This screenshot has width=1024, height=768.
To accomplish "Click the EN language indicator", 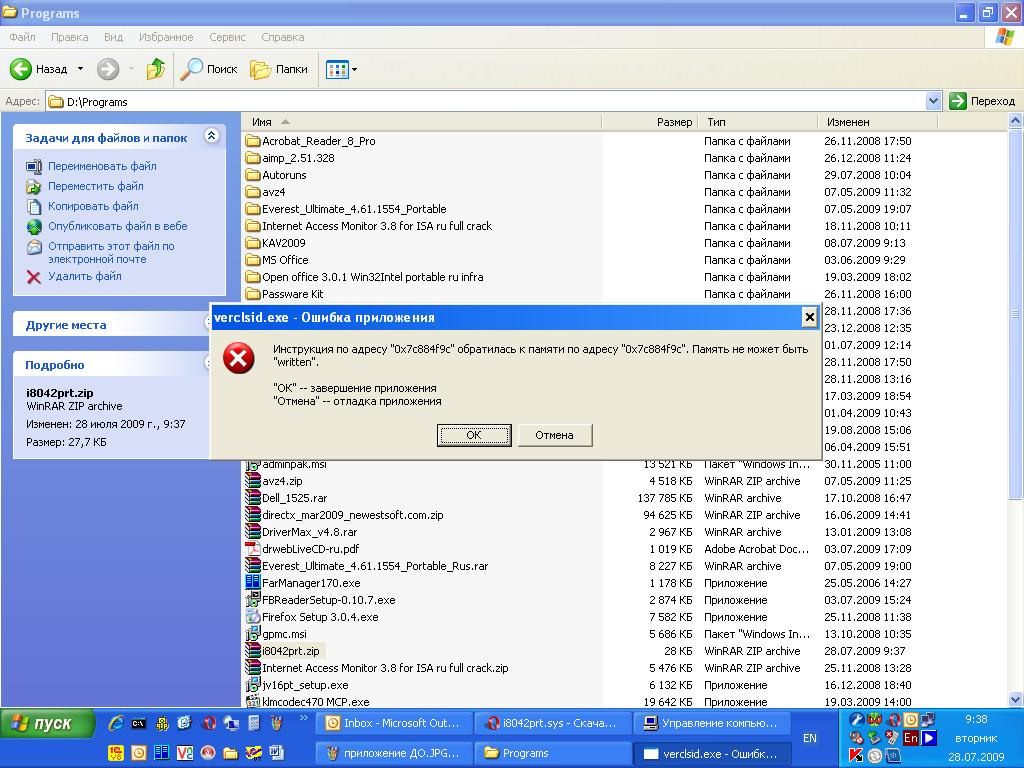I will [x=810, y=738].
